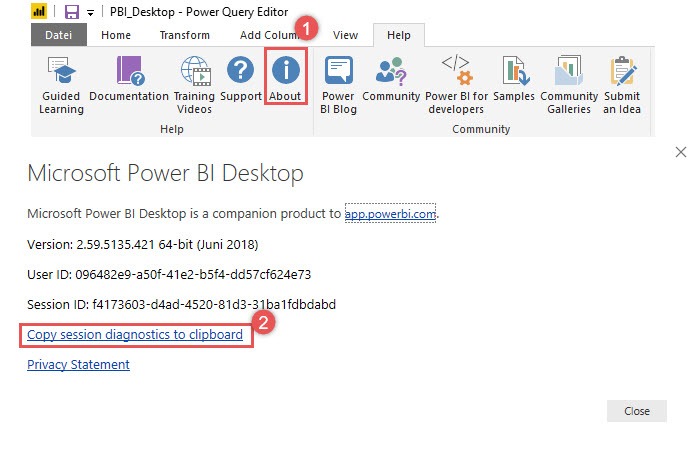Open Power BI for developers
The width and height of the screenshot is (695, 449).
pos(456,84)
